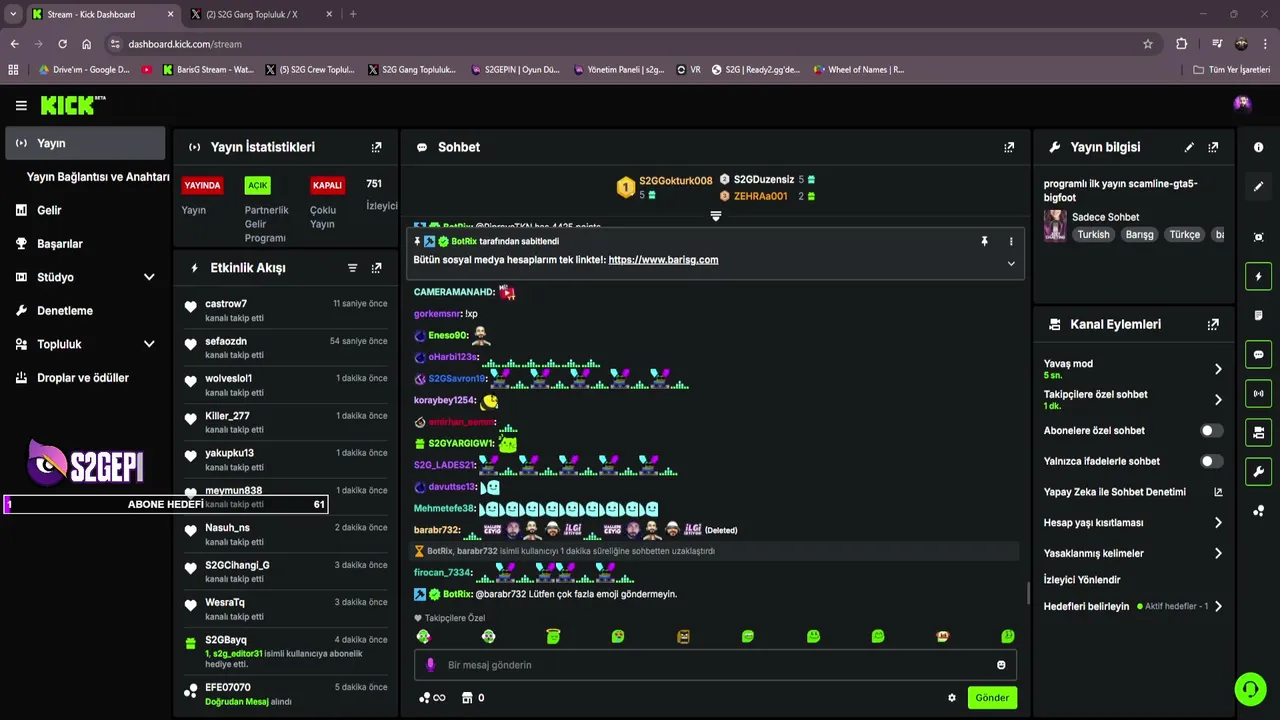Click the chat bubble icon in right rail
This screenshot has width=1280, height=720.
click(x=1258, y=354)
